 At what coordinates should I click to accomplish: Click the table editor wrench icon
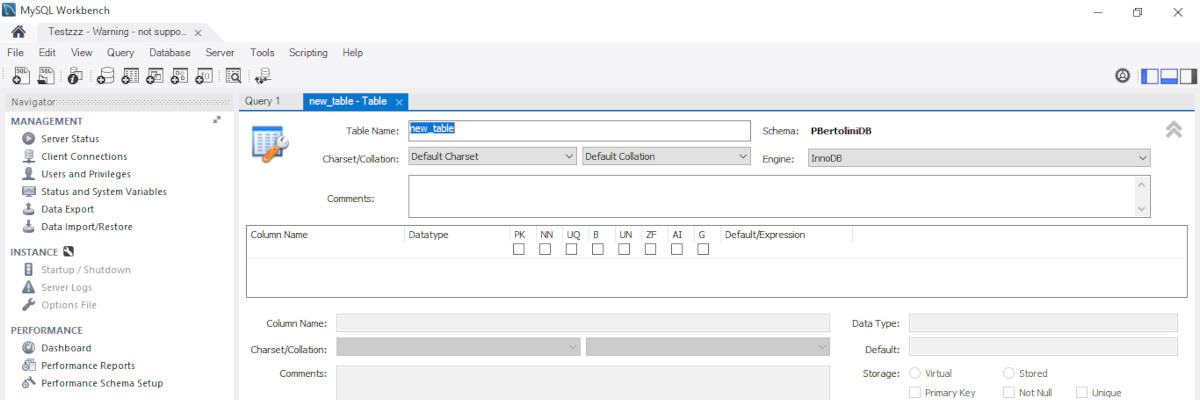[269, 145]
